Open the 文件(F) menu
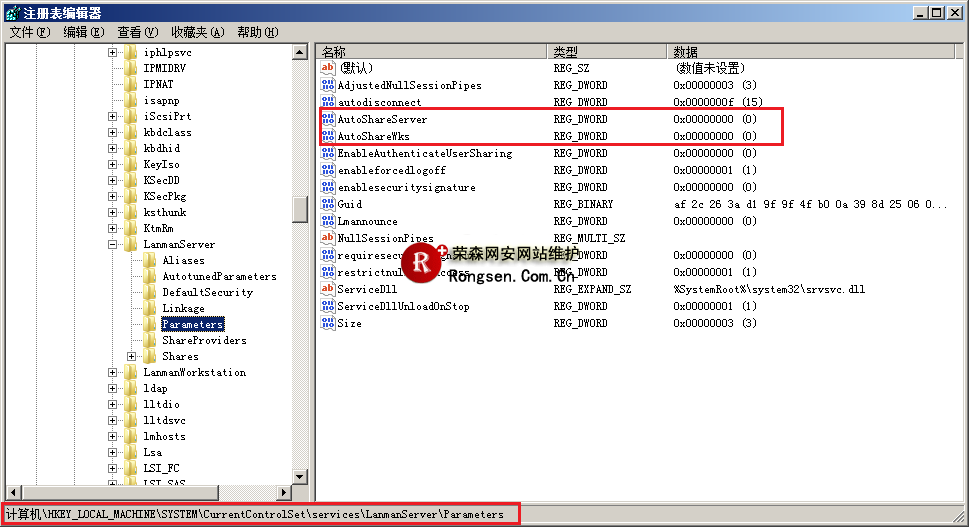Screen dimensions: 969x527 (x=30, y=32)
